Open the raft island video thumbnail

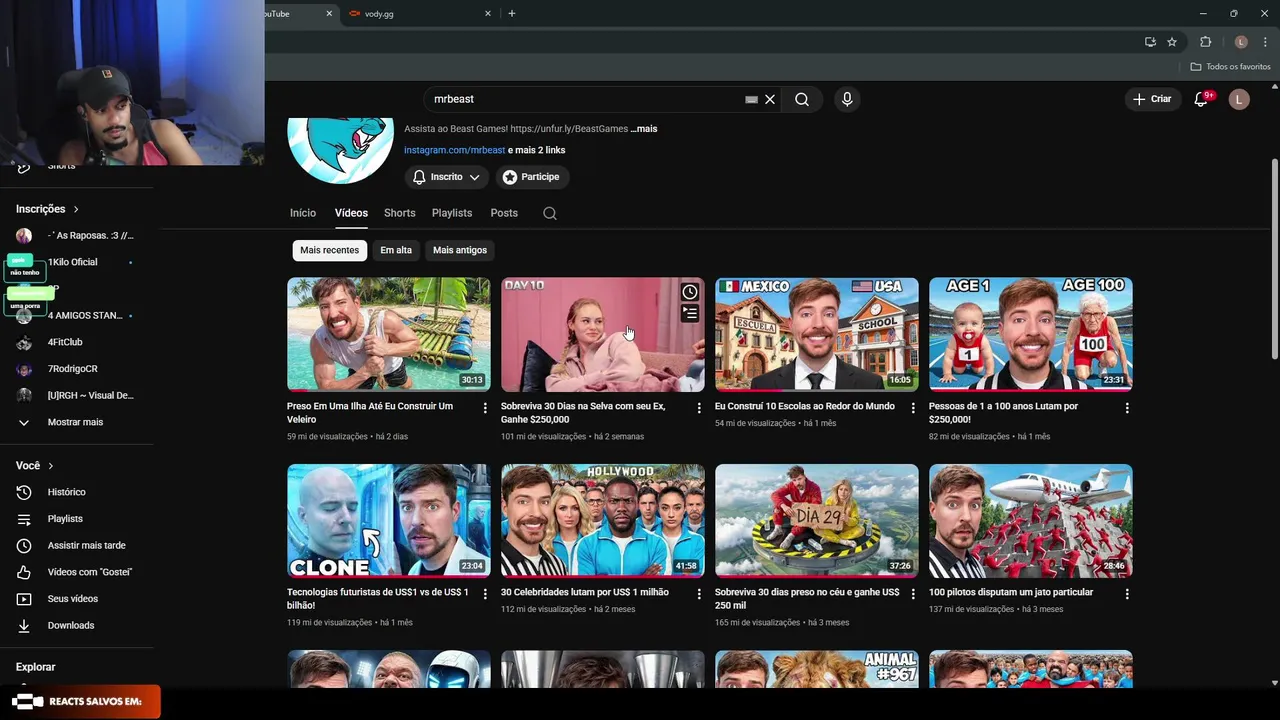(x=389, y=334)
